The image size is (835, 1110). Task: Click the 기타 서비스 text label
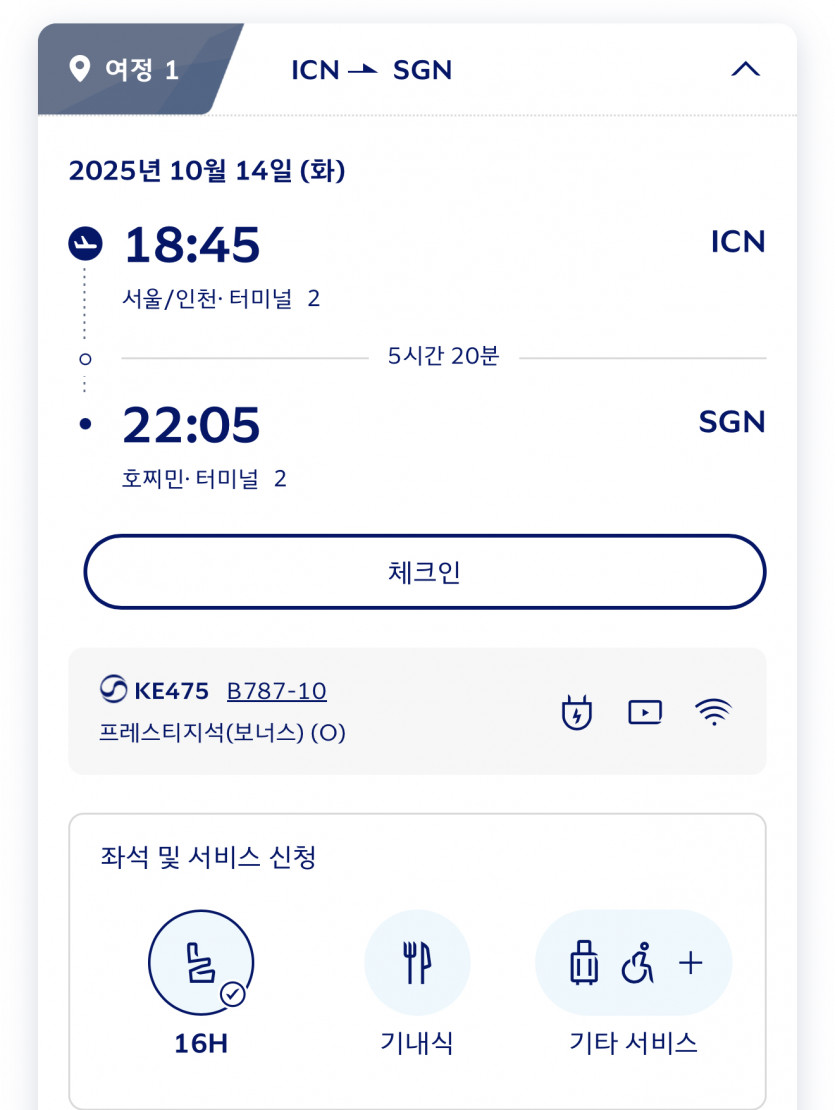click(x=634, y=1044)
